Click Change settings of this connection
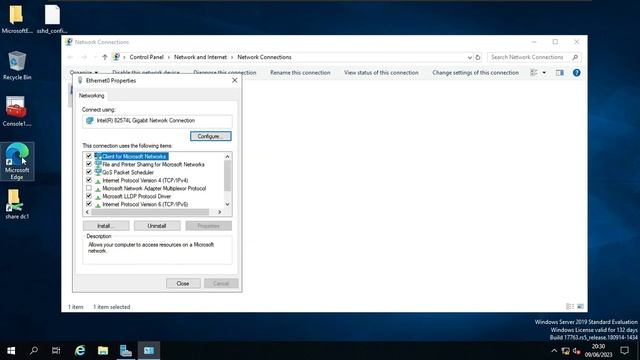 click(x=475, y=73)
